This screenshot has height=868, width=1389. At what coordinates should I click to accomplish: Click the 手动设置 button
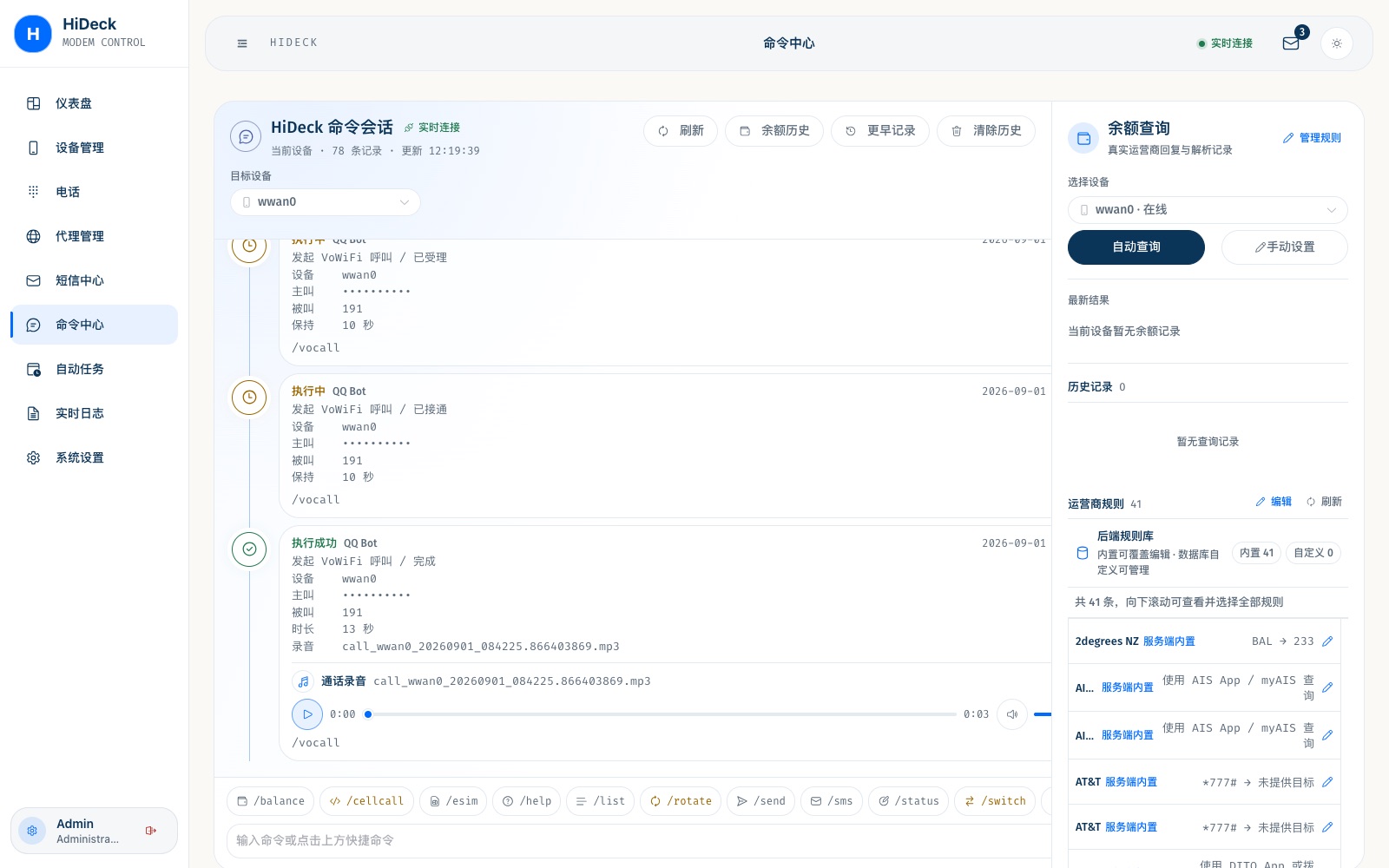(1285, 247)
